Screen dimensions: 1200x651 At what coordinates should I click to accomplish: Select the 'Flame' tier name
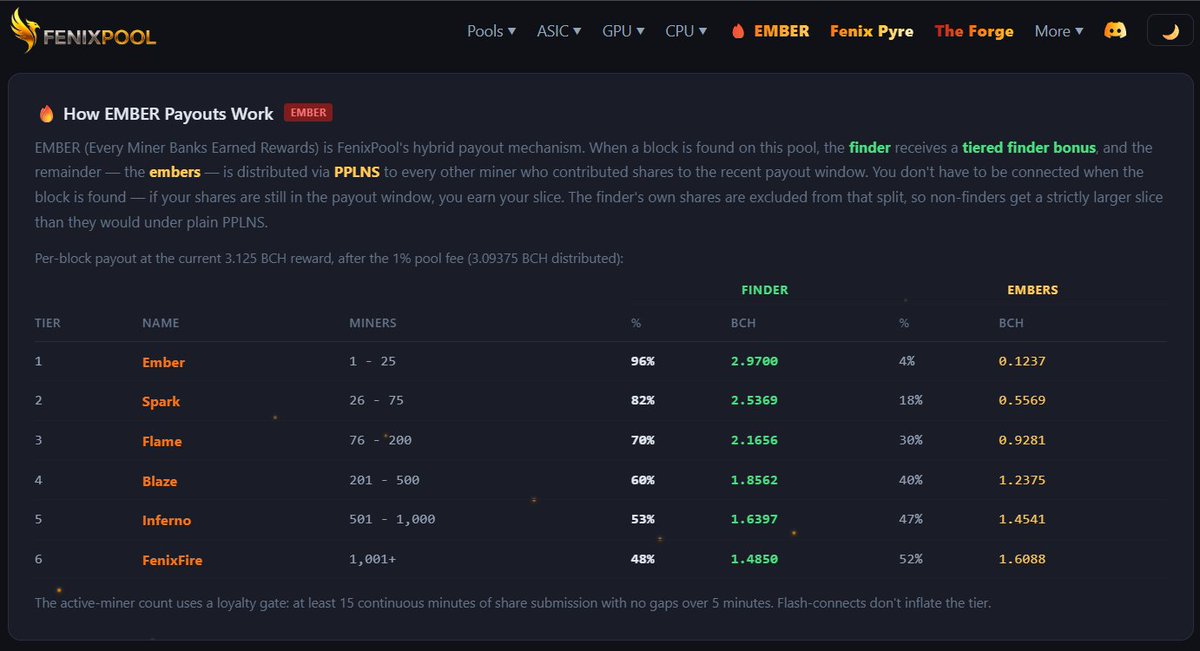(x=162, y=441)
